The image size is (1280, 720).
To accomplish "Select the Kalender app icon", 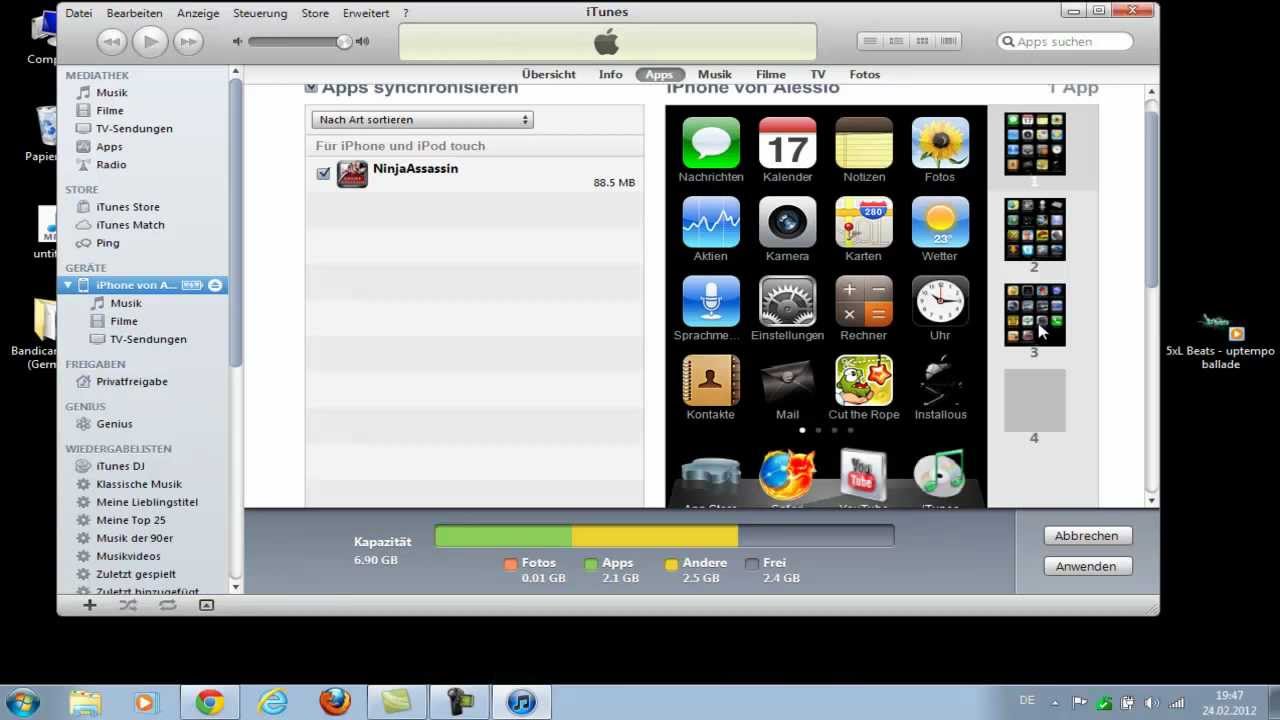I will [x=788, y=142].
